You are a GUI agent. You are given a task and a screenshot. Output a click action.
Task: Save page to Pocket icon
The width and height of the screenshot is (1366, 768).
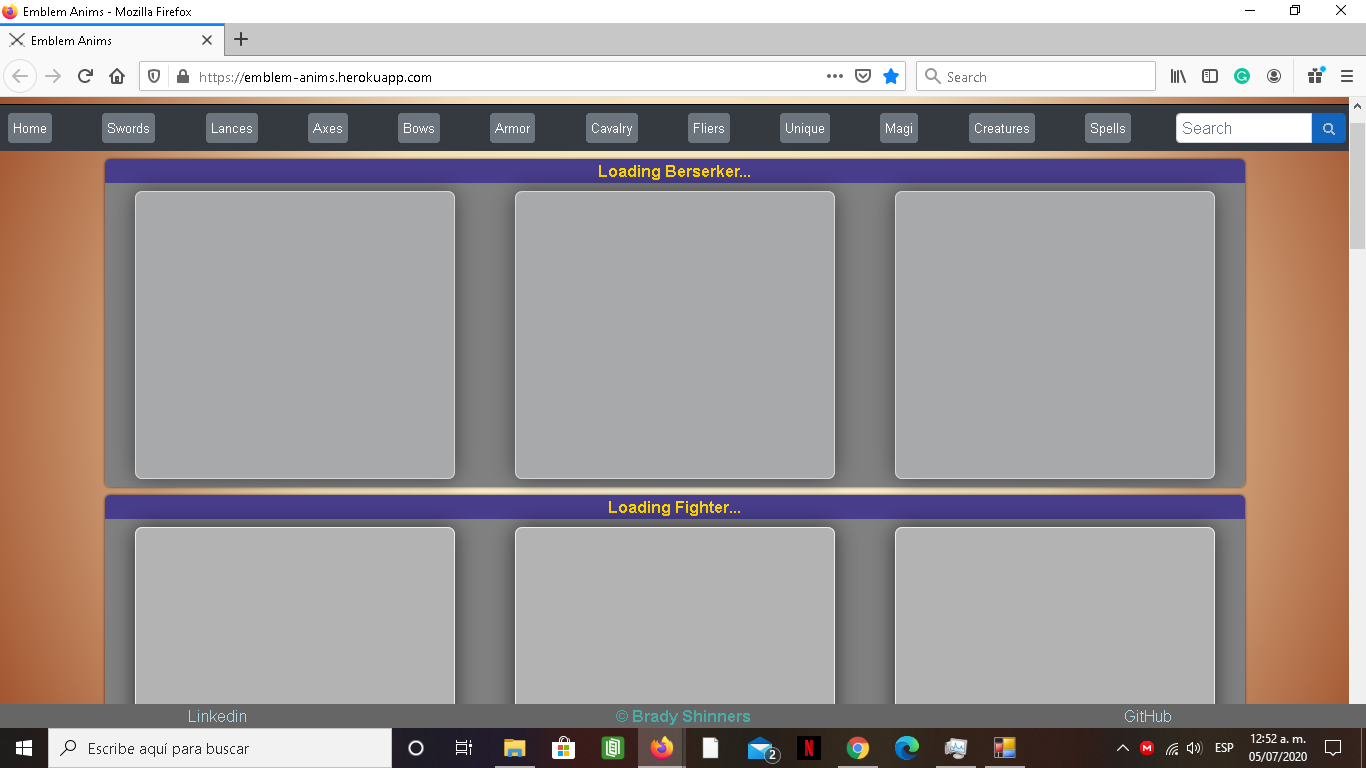tap(863, 77)
